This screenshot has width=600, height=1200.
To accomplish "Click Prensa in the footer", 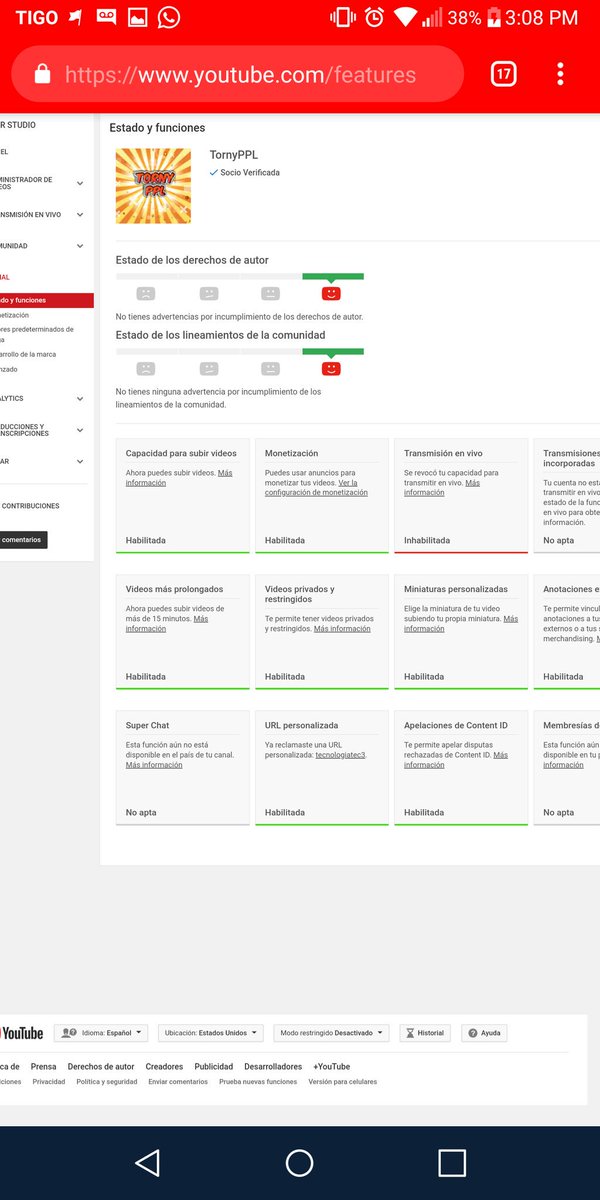I will pos(43,1067).
